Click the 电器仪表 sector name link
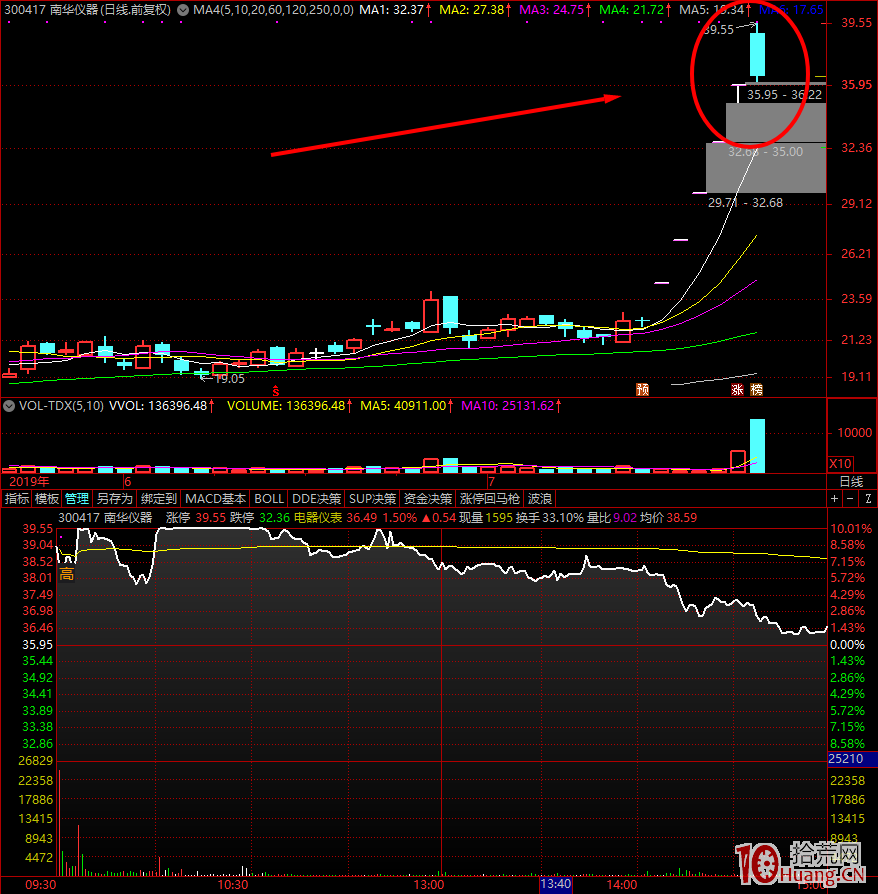878x894 pixels. 318,518
